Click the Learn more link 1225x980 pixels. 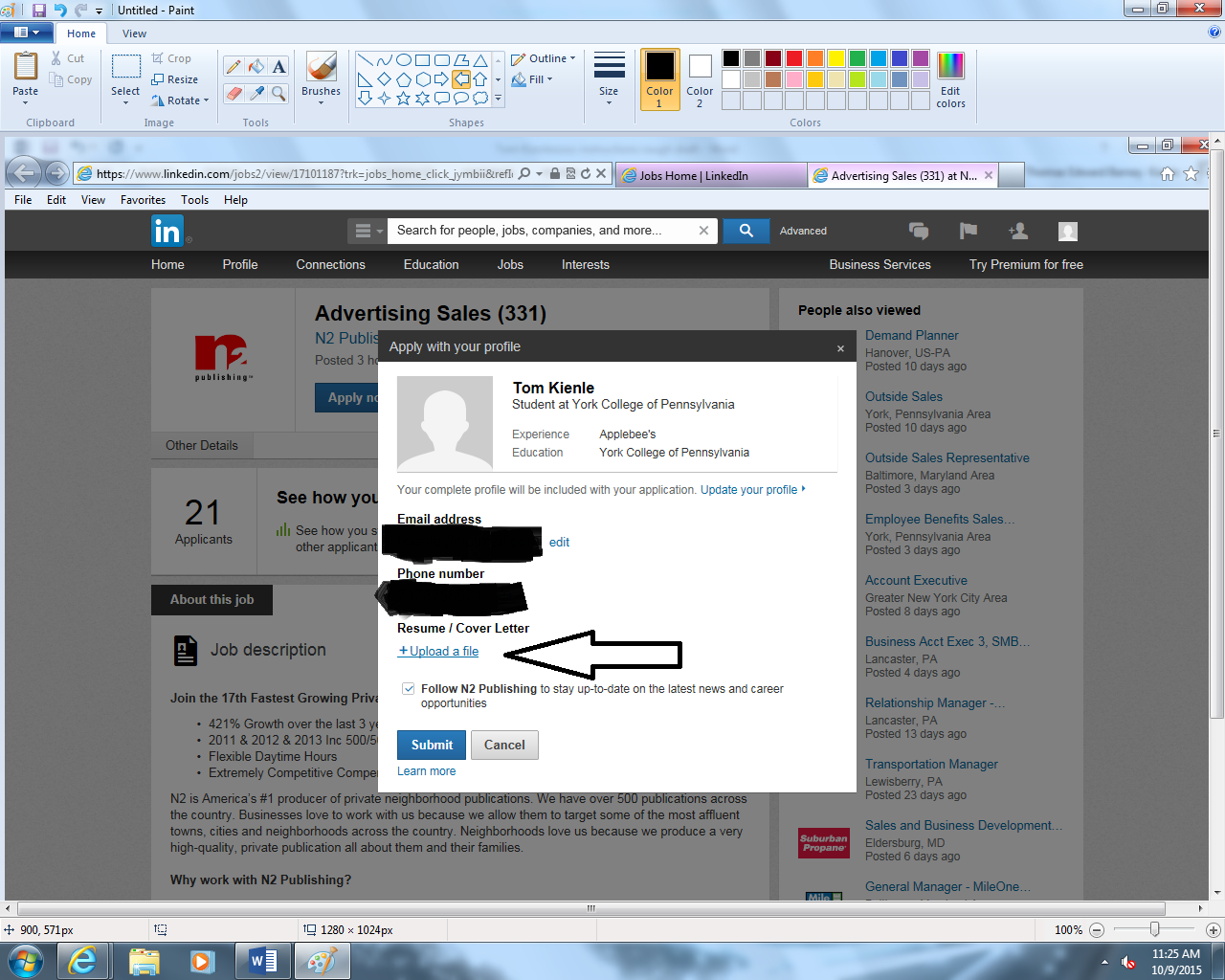click(x=427, y=770)
